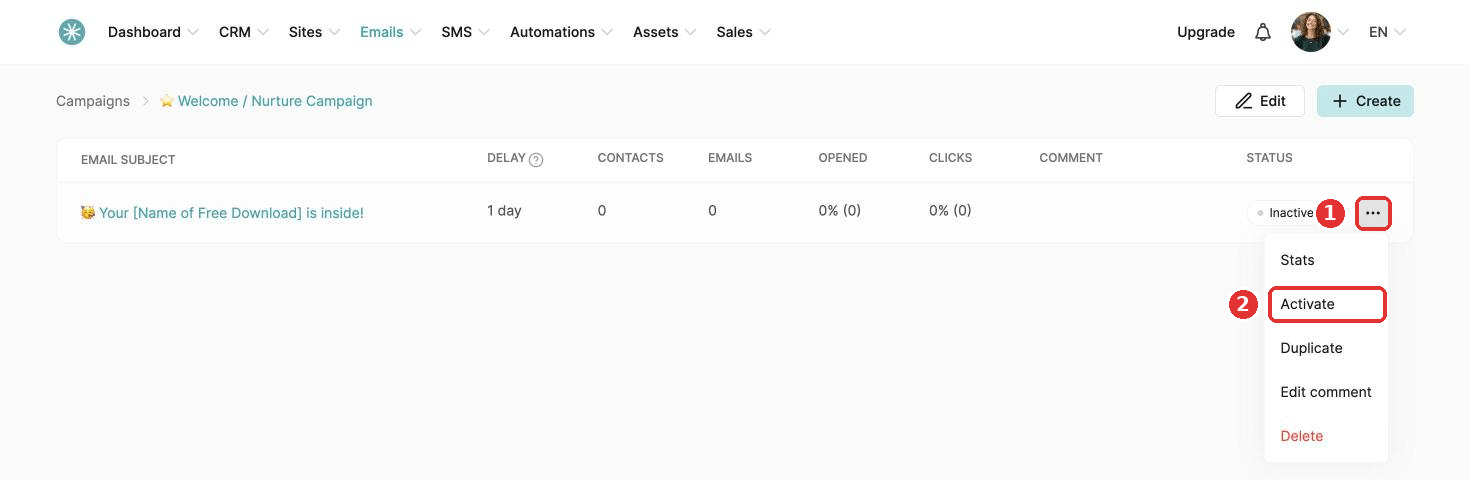Open the Sales dropdown
The image size is (1470, 480).
pos(743,32)
